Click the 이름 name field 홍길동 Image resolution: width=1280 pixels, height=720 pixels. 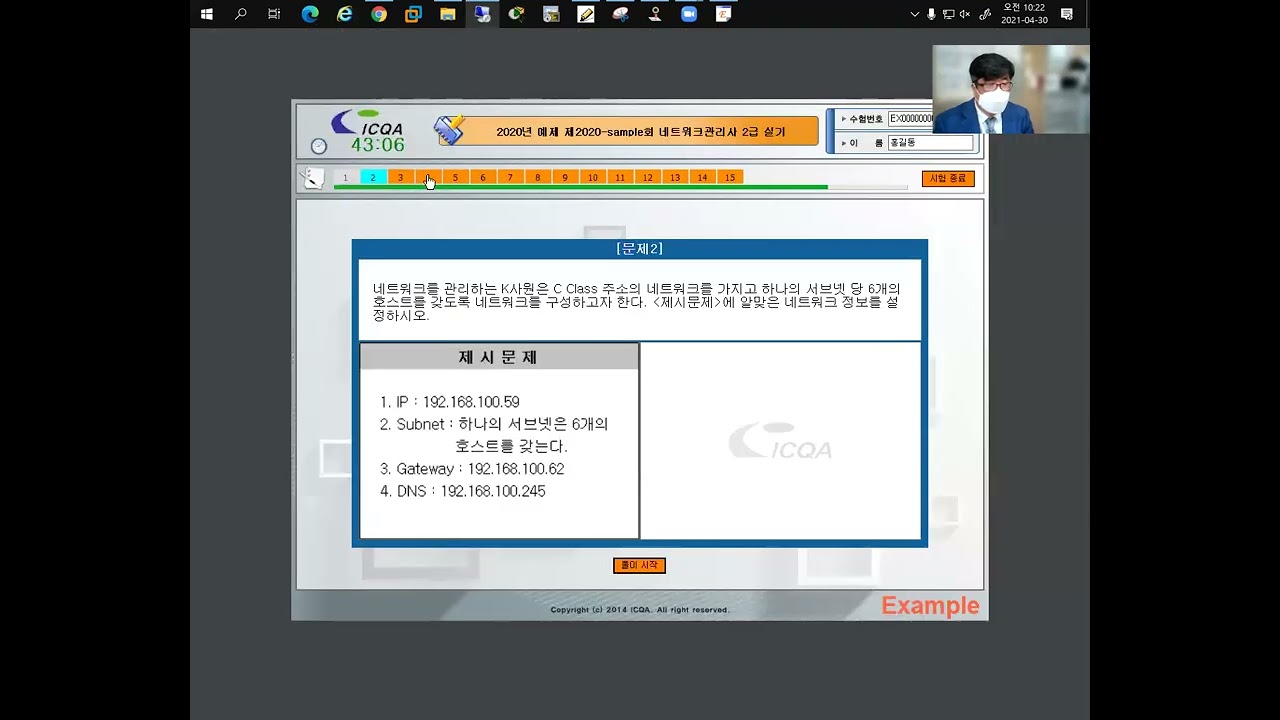pyautogui.click(x=930, y=143)
